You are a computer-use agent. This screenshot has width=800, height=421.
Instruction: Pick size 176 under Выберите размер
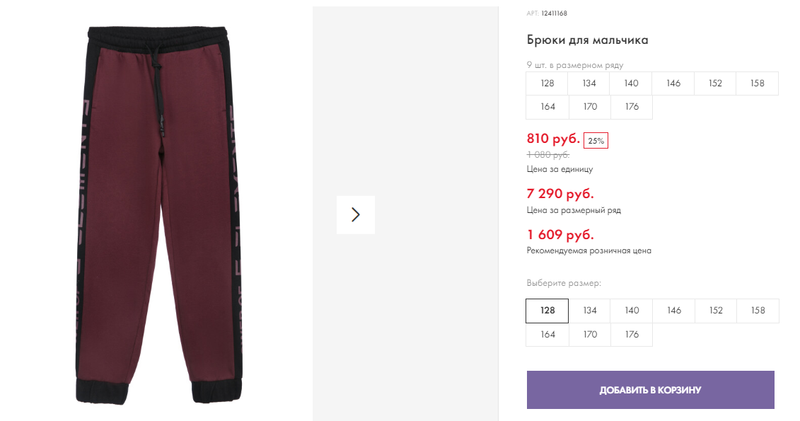(x=632, y=335)
